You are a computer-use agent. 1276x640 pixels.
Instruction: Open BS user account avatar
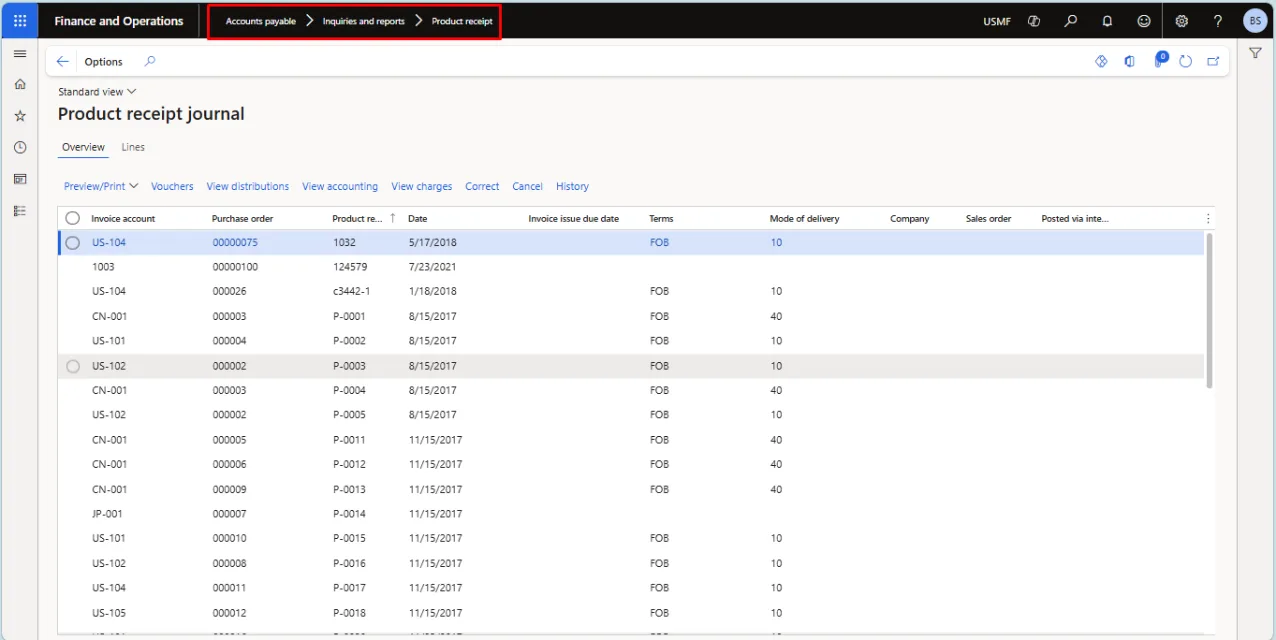pos(1255,21)
